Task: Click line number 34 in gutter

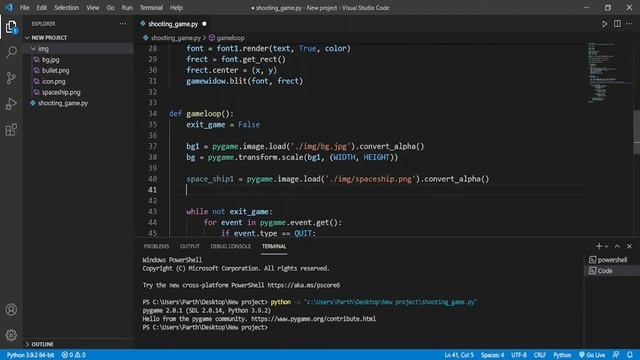Action: (x=152, y=114)
